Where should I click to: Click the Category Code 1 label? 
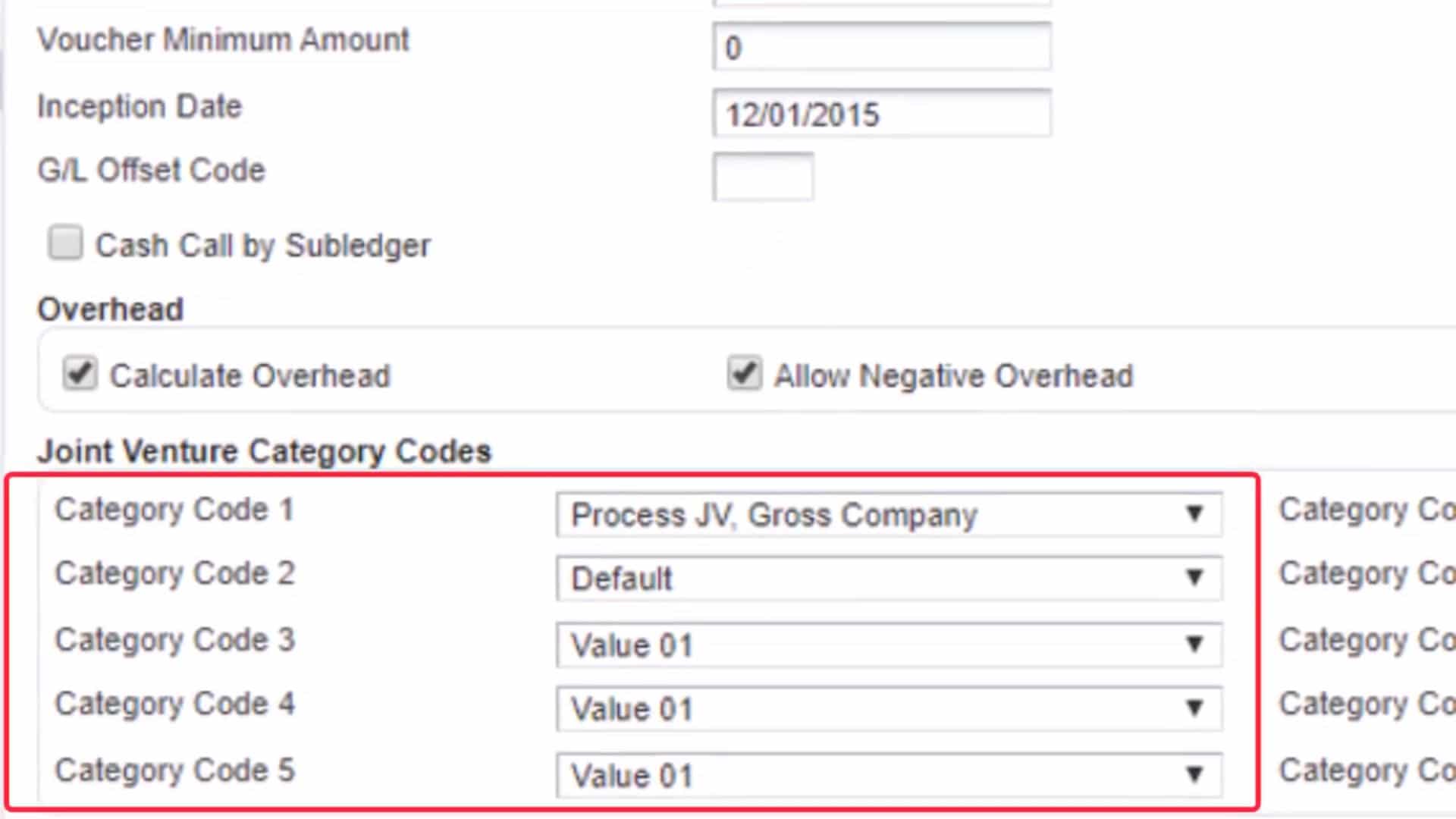(x=174, y=510)
